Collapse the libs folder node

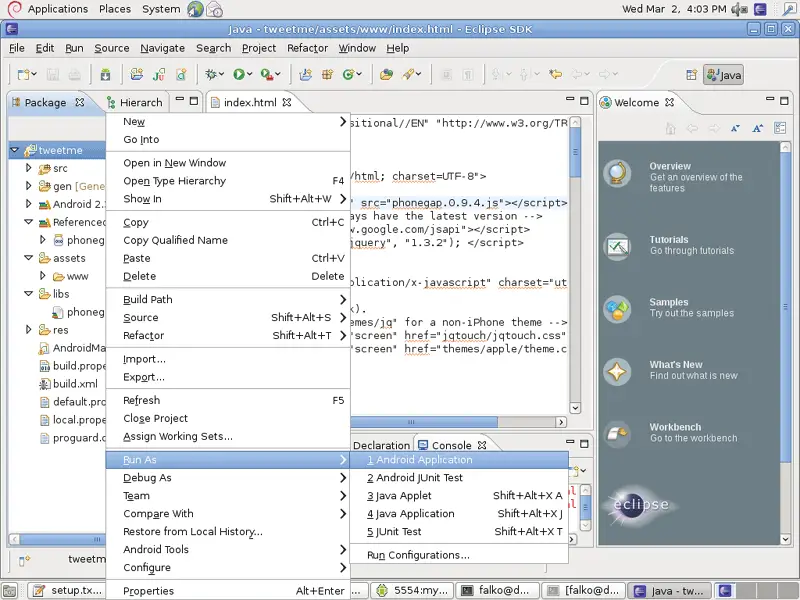pos(29,293)
